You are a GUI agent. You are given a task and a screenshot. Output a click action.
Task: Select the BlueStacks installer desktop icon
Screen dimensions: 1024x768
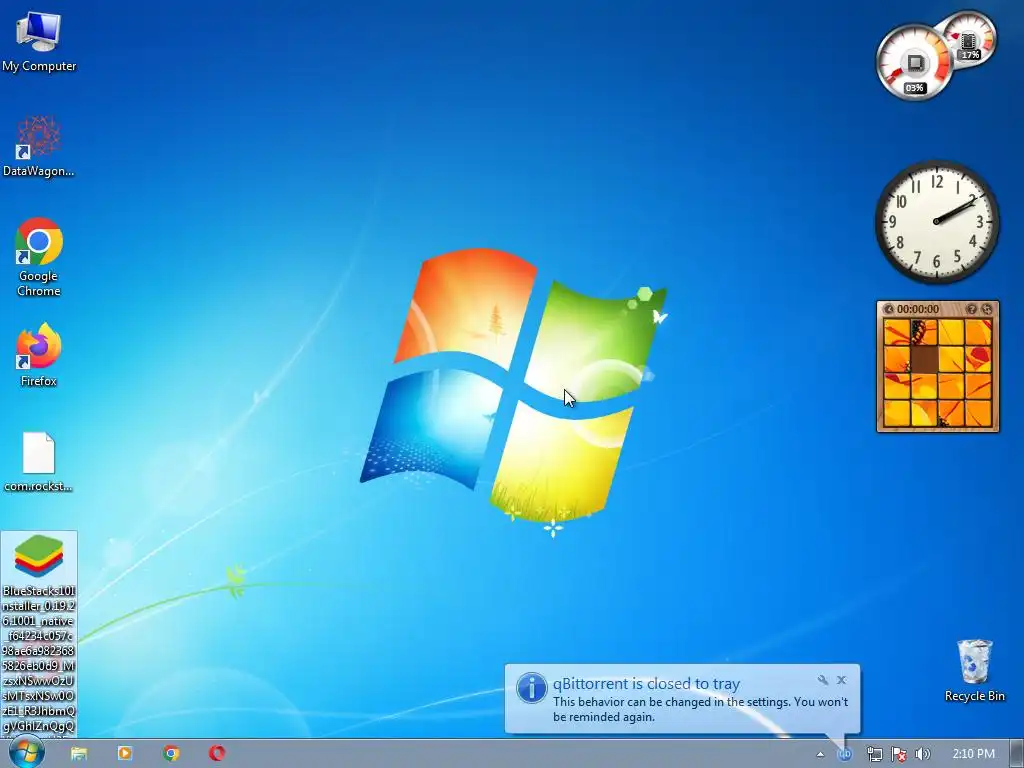39,633
